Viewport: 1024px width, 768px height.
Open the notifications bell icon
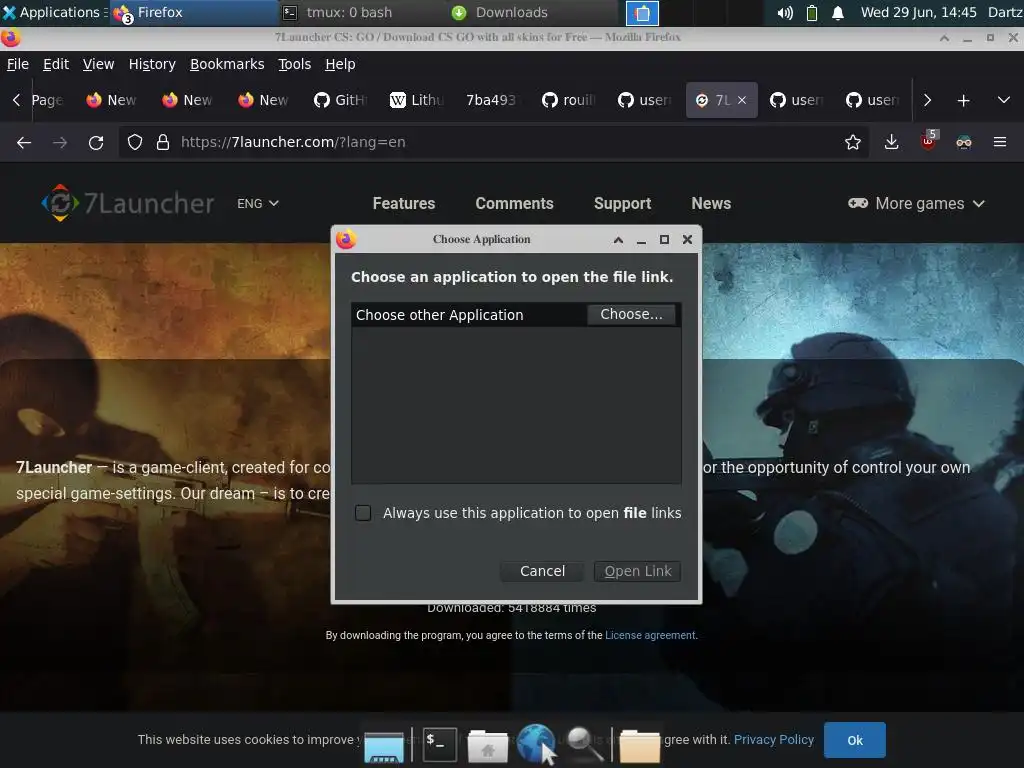[838, 12]
